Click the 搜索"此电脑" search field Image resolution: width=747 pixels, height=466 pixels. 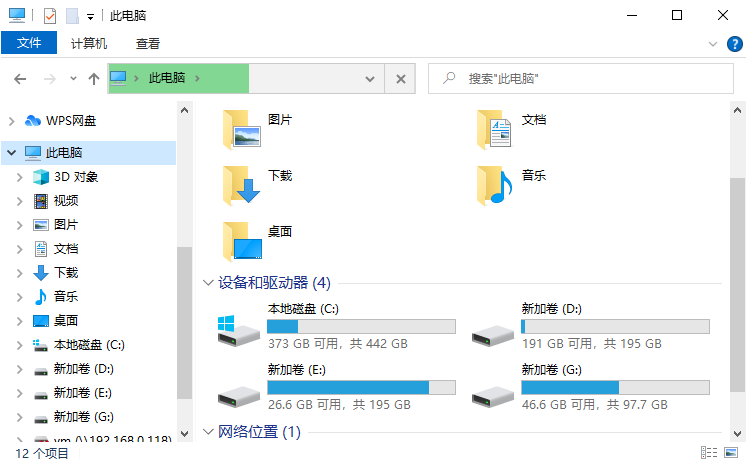click(x=581, y=79)
